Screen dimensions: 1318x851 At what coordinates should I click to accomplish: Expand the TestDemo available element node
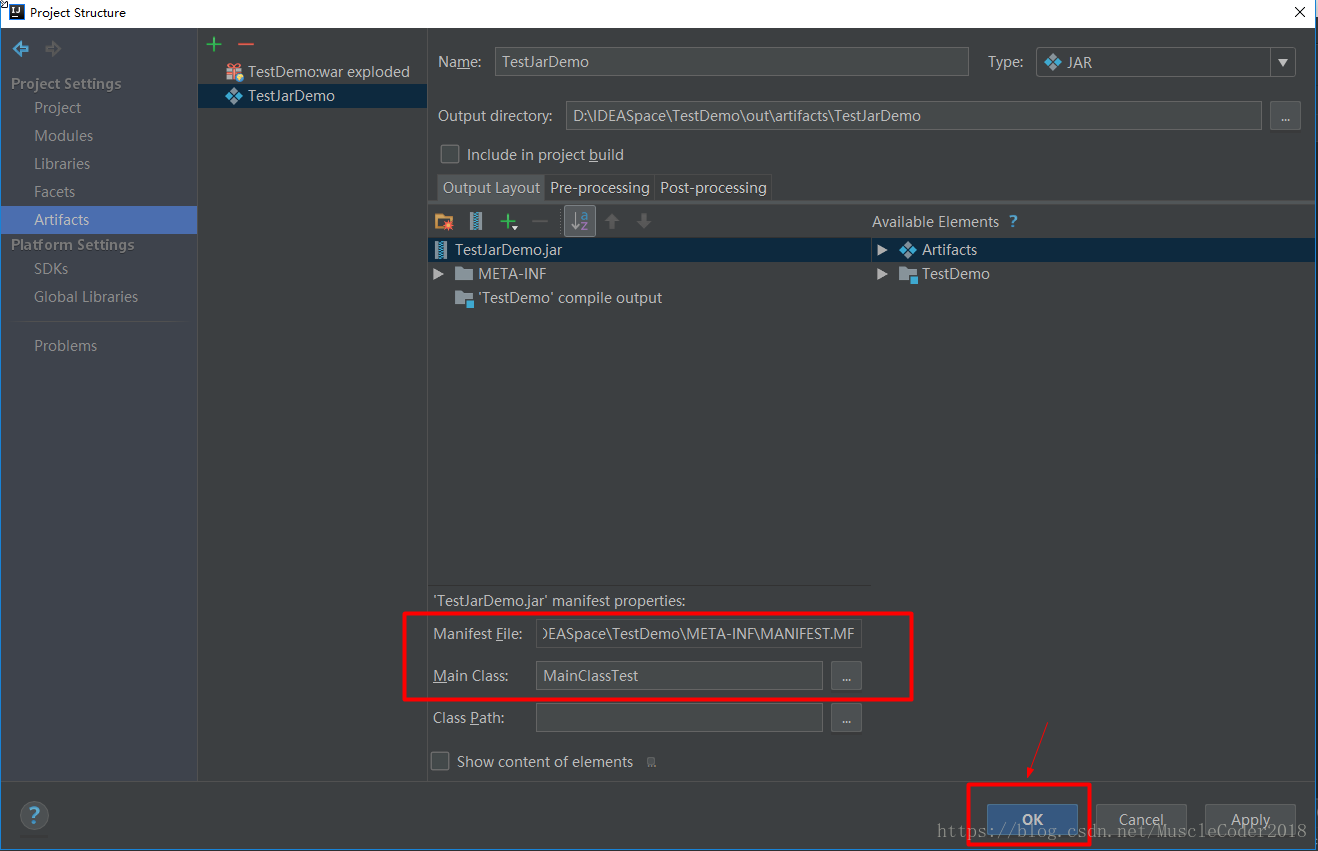click(882, 274)
